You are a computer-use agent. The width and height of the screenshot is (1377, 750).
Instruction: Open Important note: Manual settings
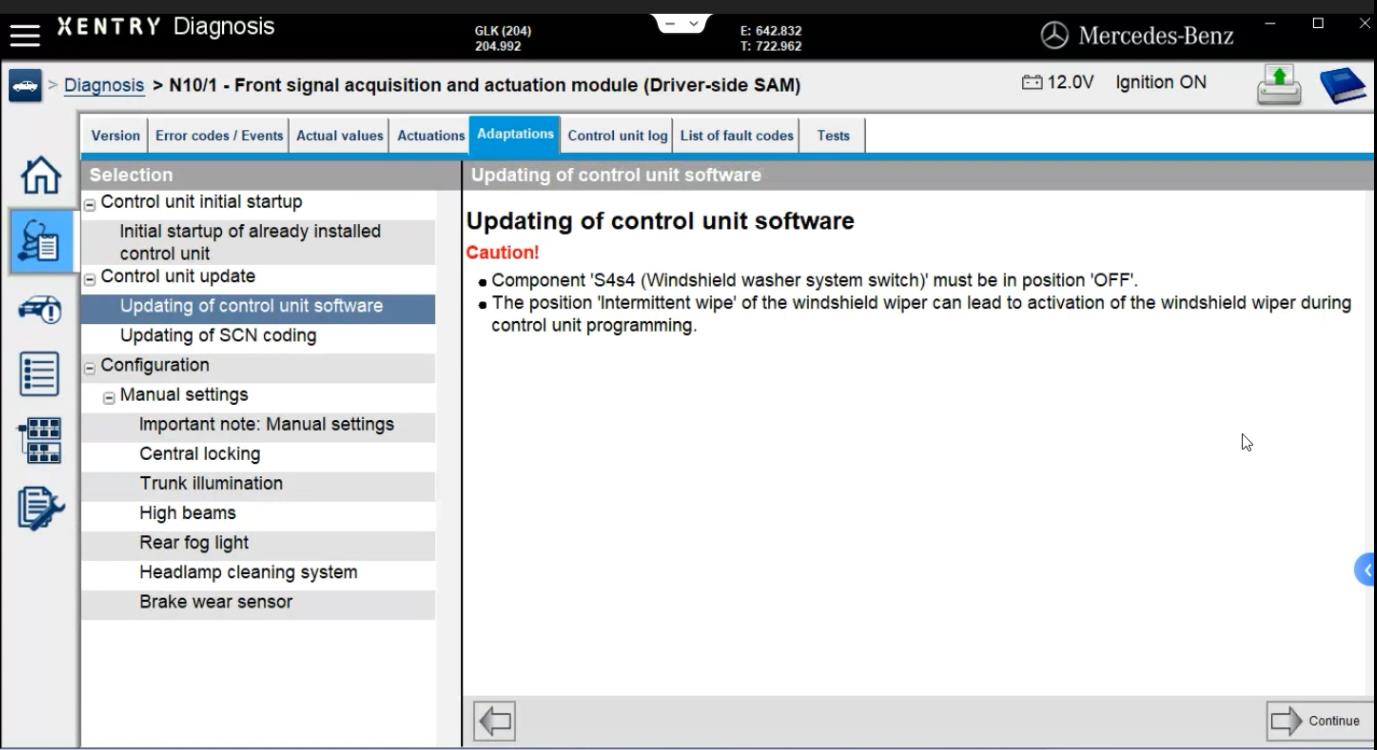(258, 426)
